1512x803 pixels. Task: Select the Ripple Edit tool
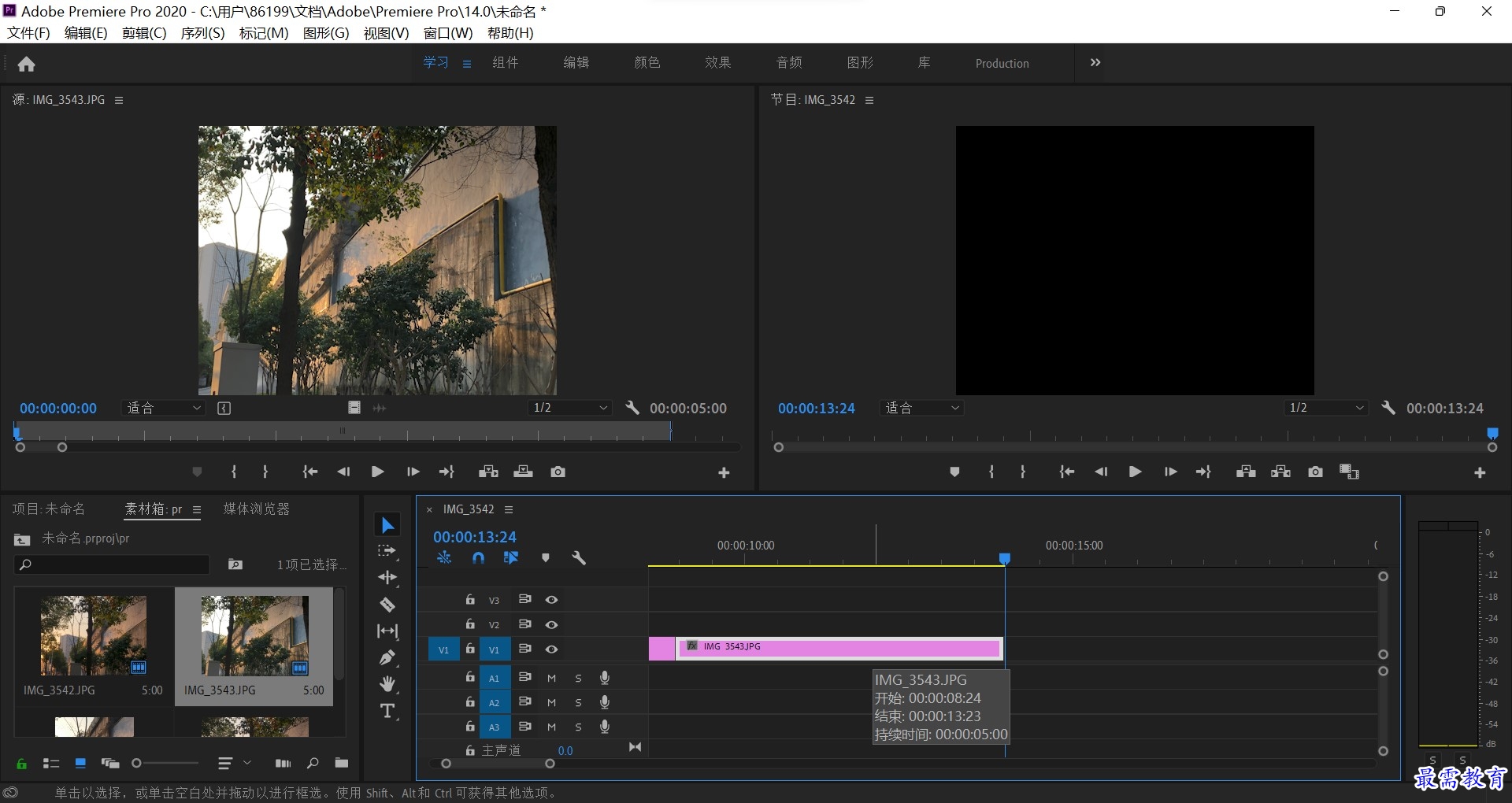387,577
